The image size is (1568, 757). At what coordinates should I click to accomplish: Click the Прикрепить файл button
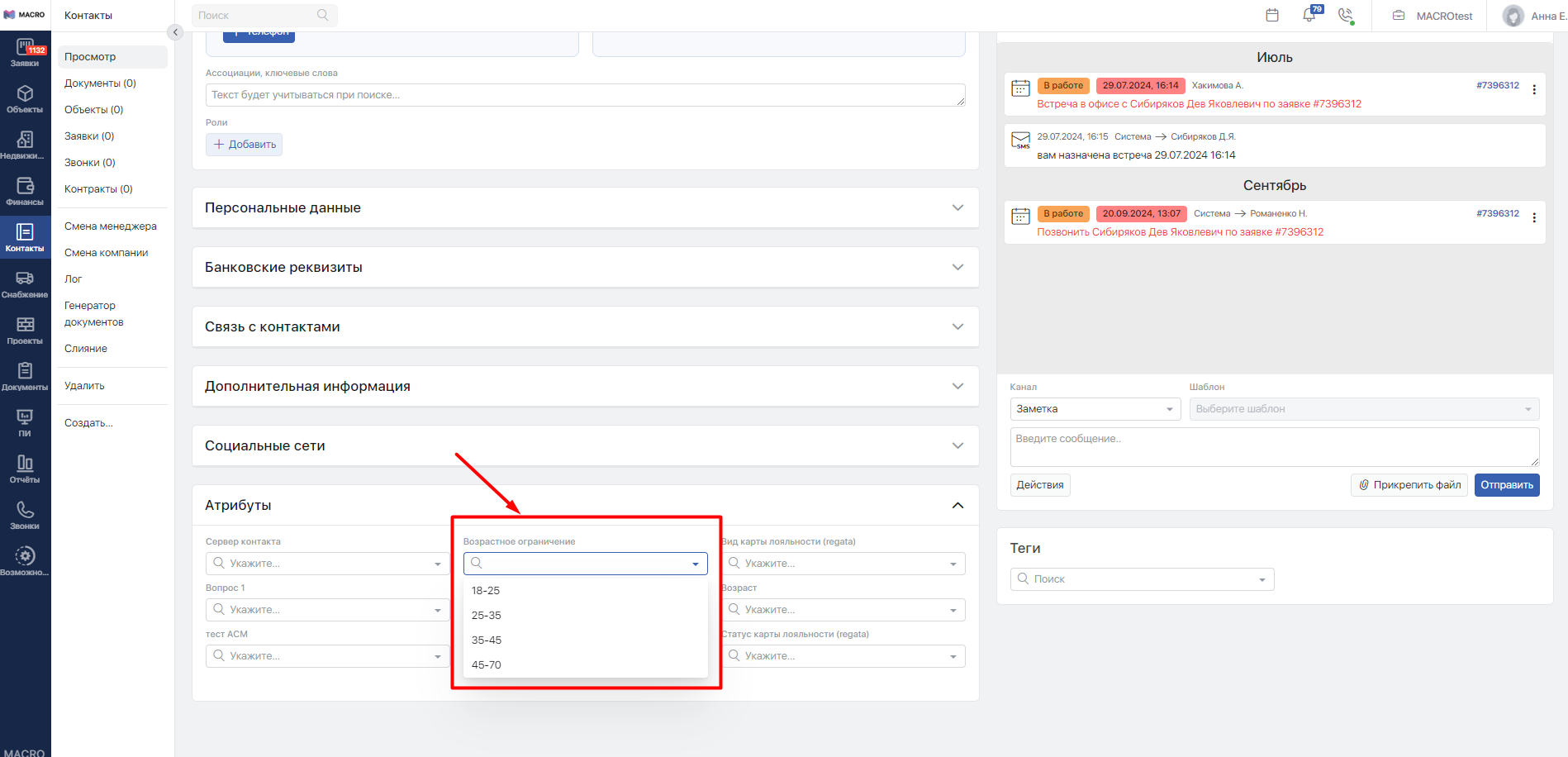(x=1409, y=485)
